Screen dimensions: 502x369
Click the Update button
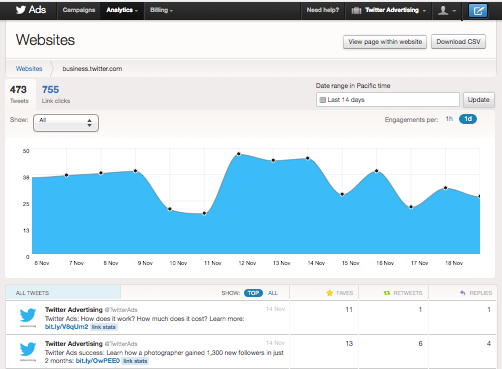479,100
